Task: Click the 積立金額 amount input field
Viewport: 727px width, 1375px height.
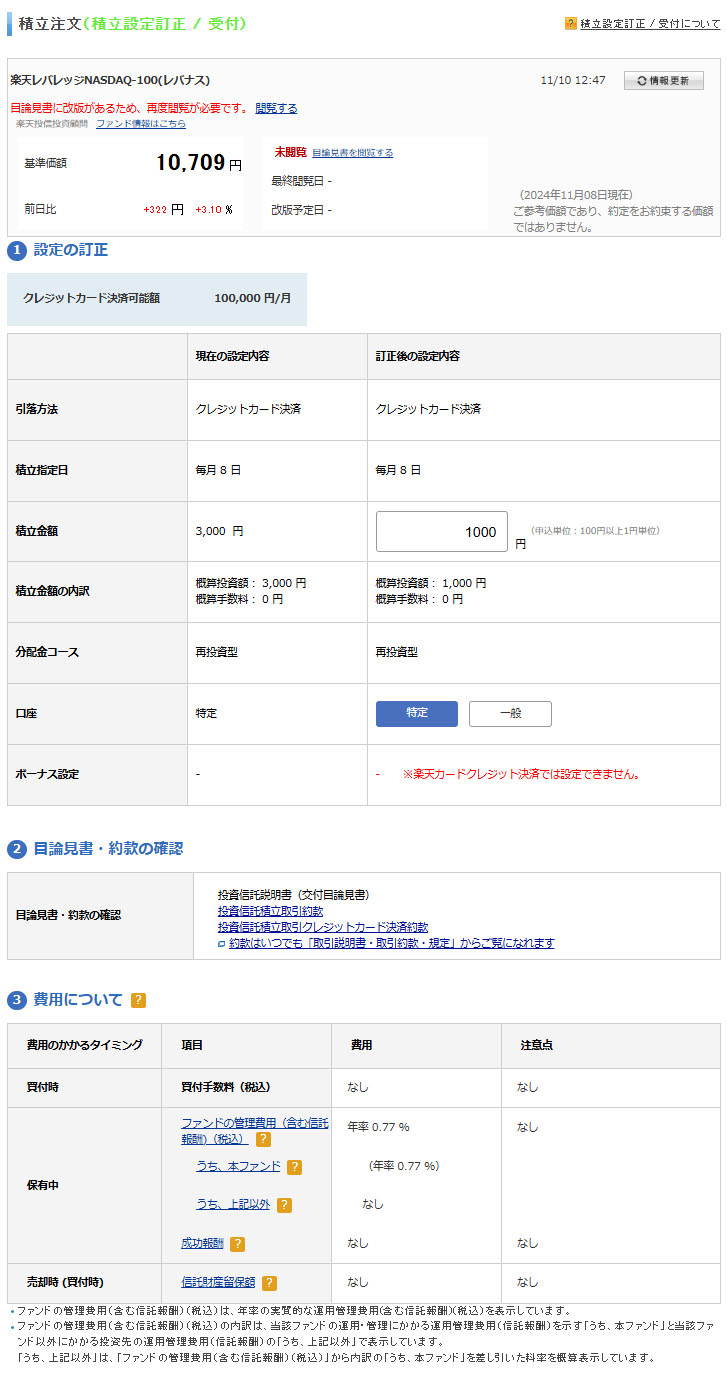Action: point(441,532)
